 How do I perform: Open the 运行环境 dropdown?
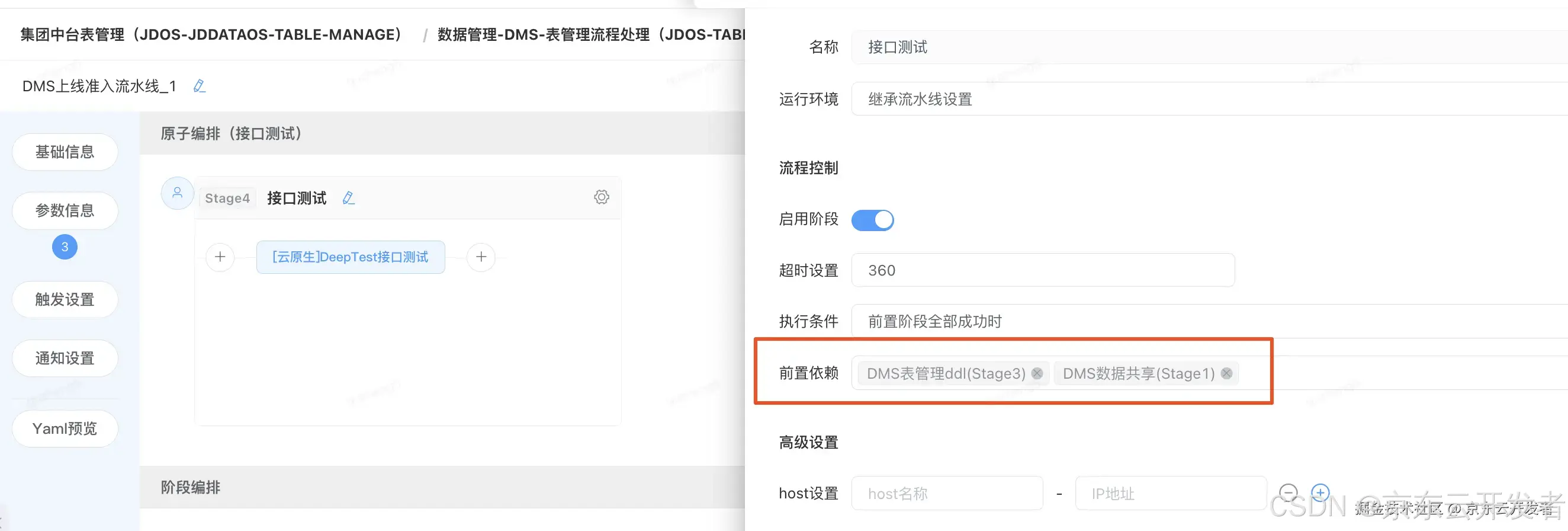(x=1210, y=98)
